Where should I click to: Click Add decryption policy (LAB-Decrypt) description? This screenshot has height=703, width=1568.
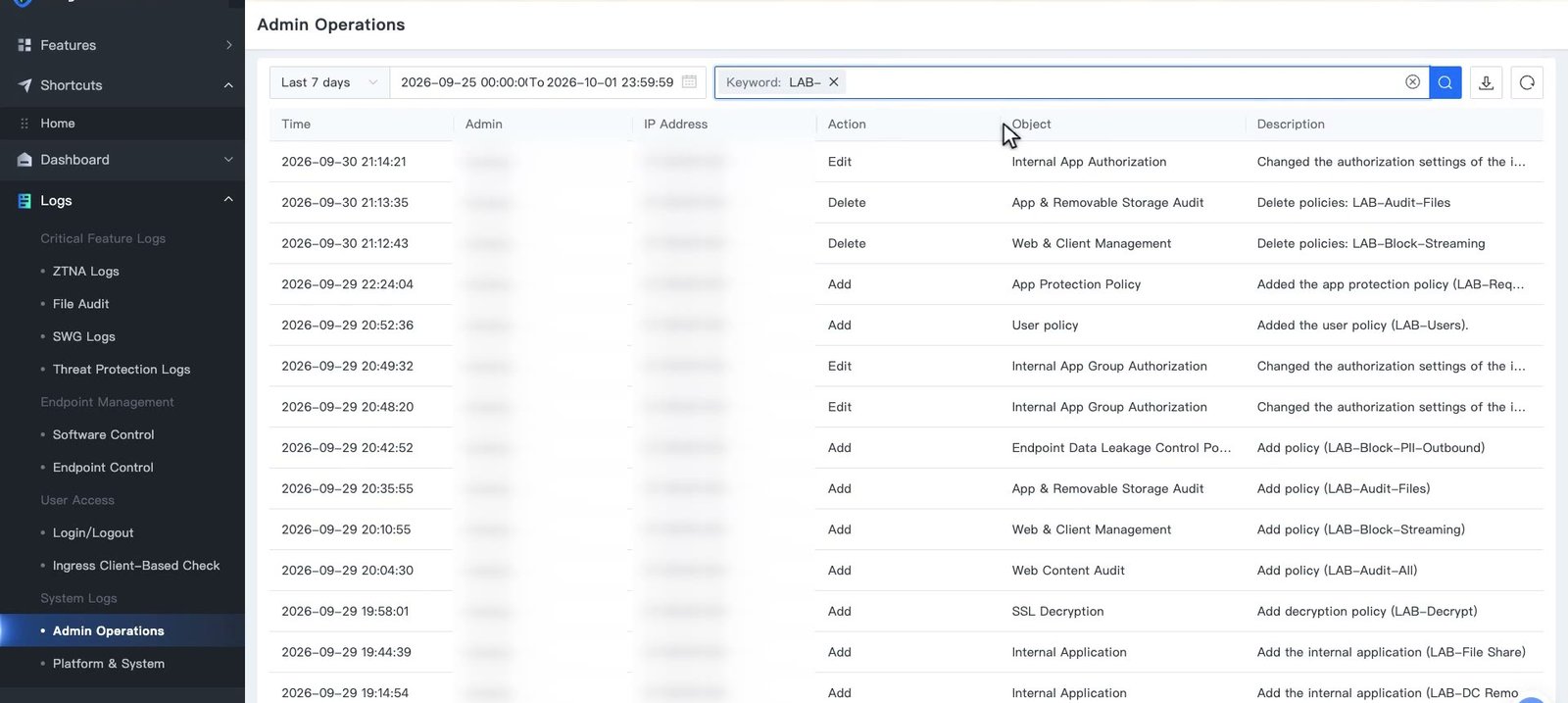point(1367,611)
